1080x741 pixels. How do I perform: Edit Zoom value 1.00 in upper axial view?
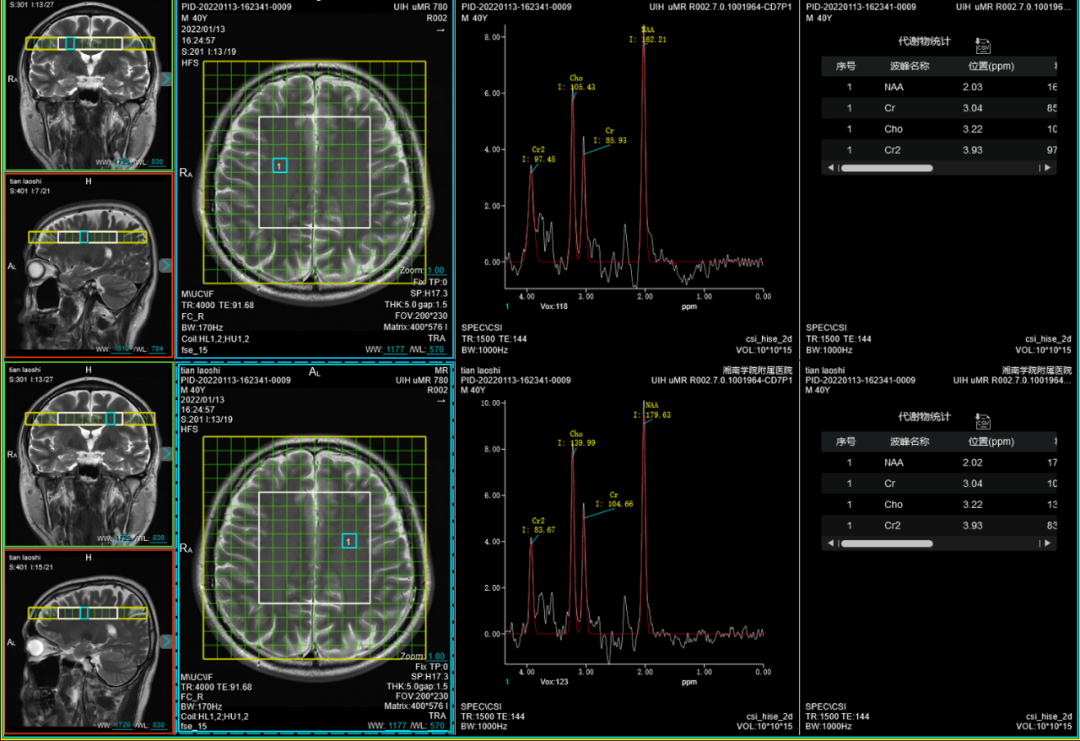[x=436, y=271]
